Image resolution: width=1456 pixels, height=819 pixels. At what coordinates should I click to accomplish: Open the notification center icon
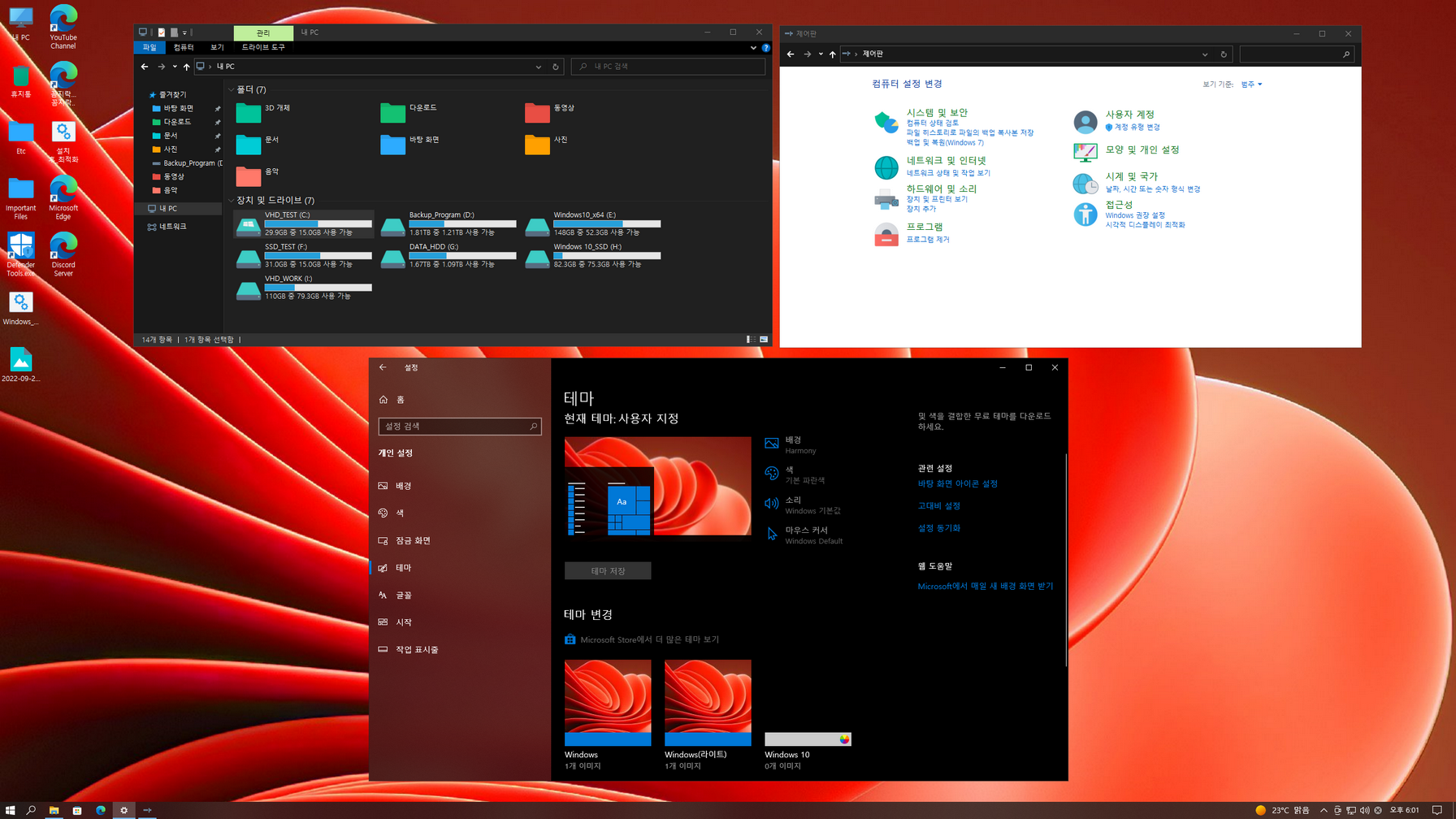tap(1437, 810)
